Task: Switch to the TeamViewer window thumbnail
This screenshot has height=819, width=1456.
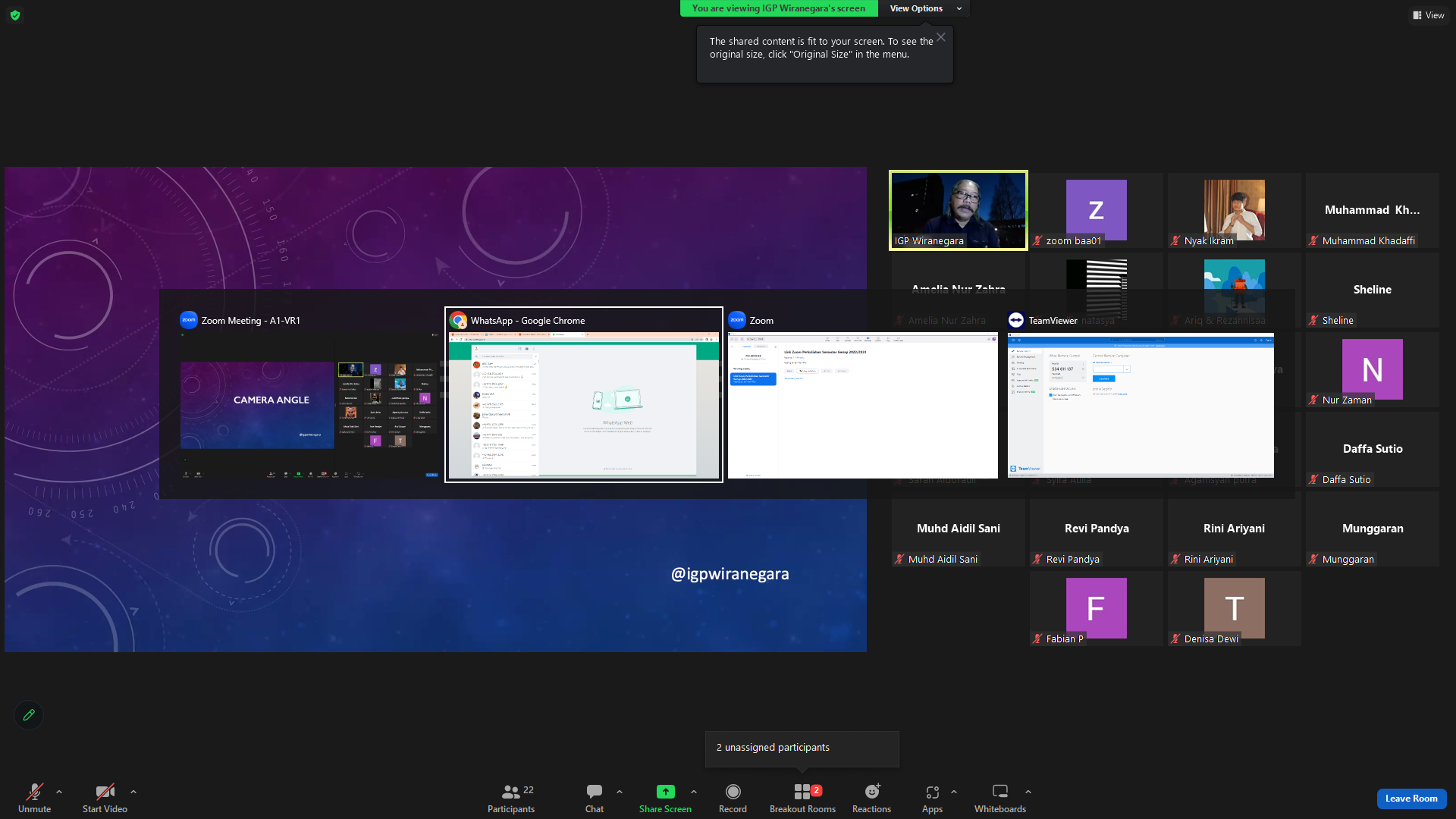Action: tap(1141, 406)
